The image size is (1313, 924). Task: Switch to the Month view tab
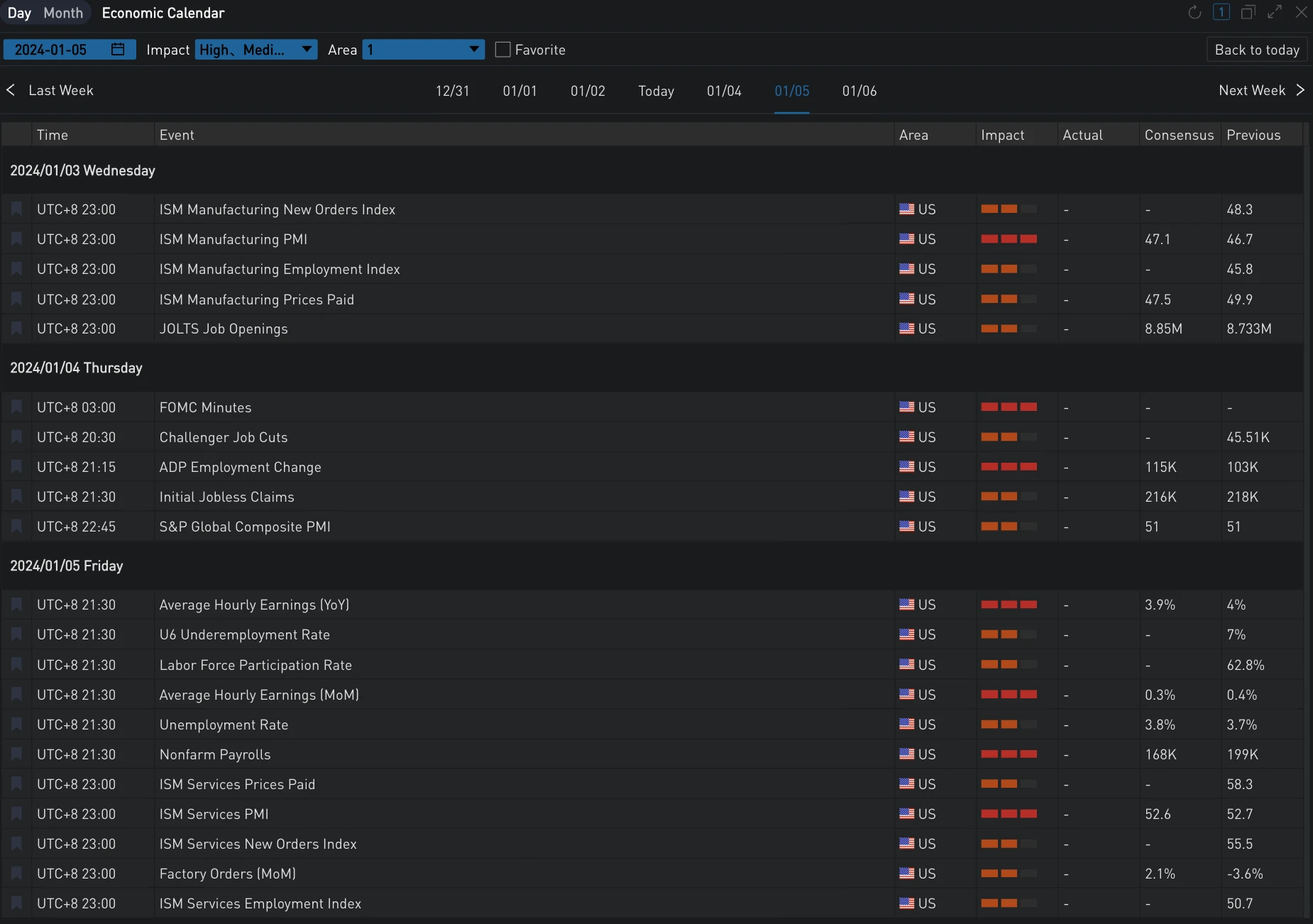point(63,13)
